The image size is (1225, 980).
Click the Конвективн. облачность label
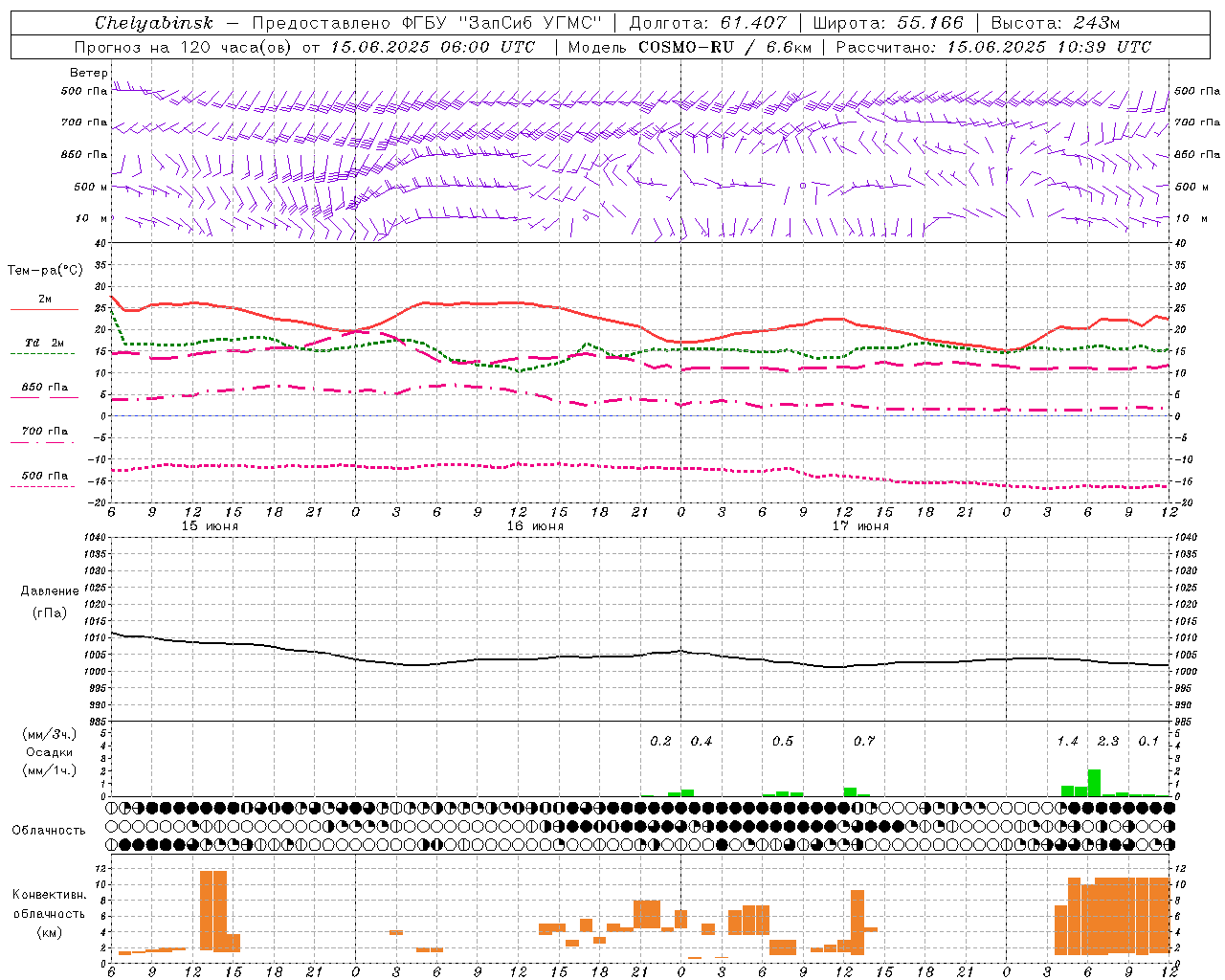tap(49, 904)
